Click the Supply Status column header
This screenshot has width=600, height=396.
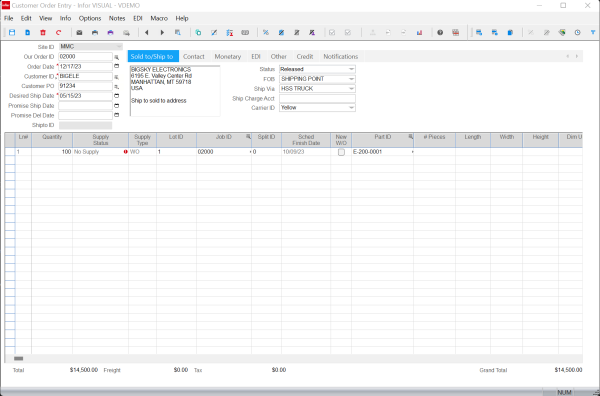pyautogui.click(x=101, y=140)
